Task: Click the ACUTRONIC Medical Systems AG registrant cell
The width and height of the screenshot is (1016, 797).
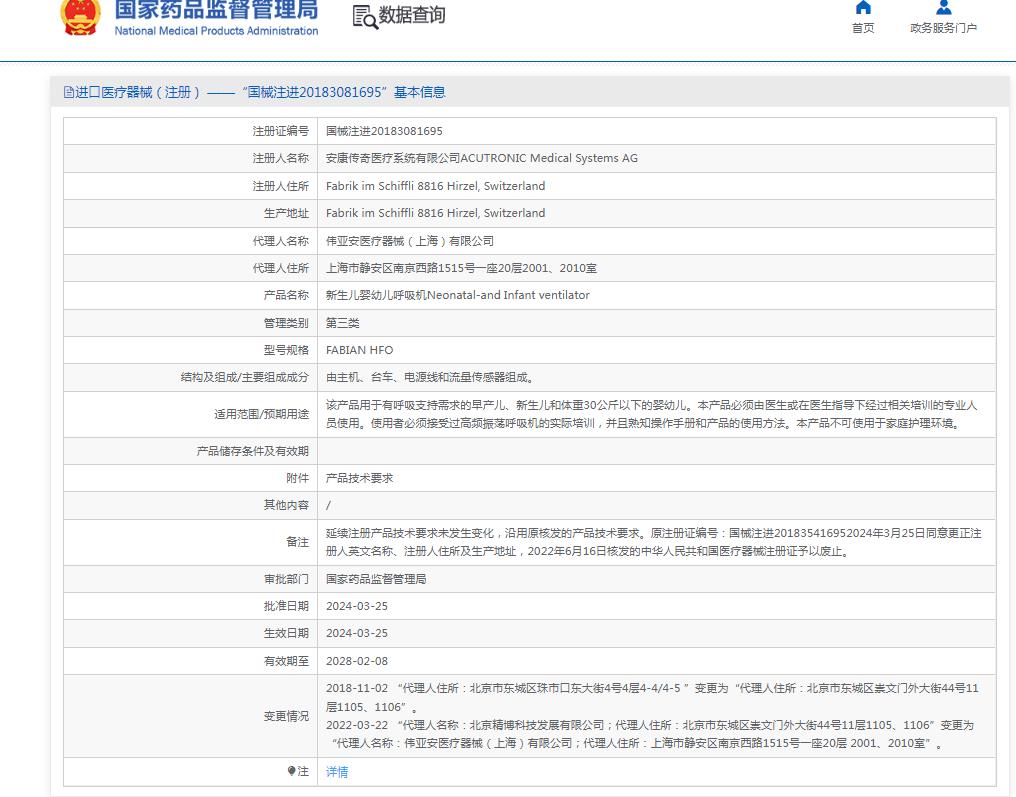Action: (481, 158)
